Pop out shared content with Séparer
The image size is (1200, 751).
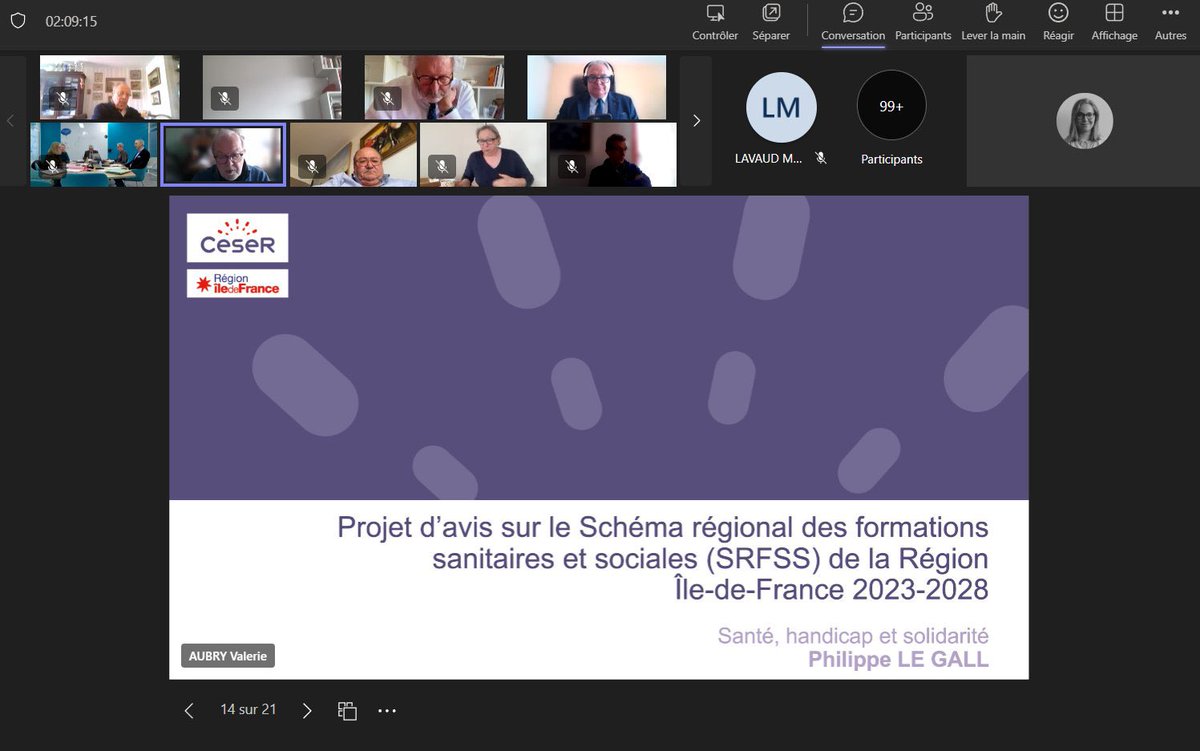771,22
